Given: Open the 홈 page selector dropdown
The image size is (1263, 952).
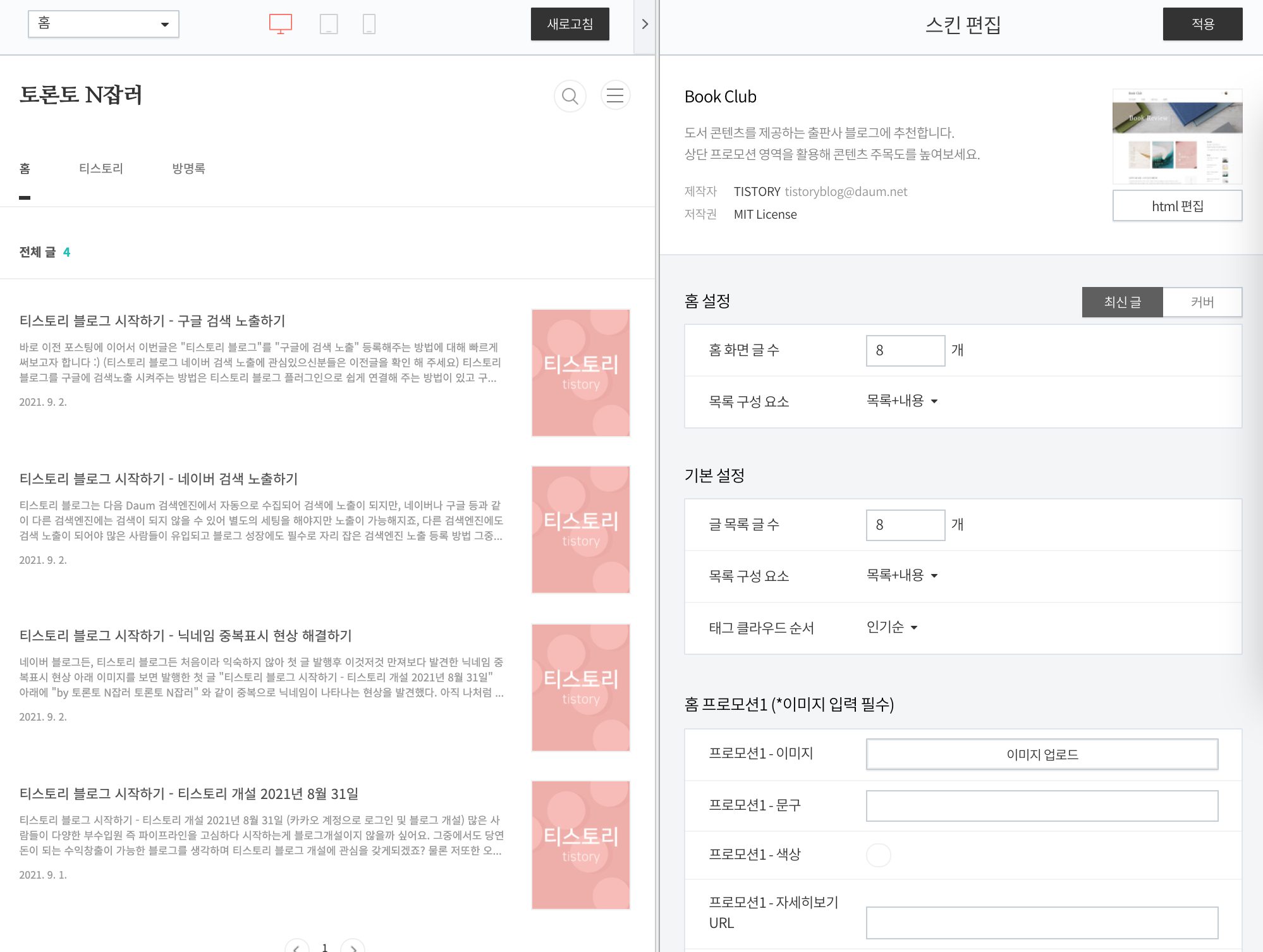Looking at the screenshot, I should tap(104, 24).
